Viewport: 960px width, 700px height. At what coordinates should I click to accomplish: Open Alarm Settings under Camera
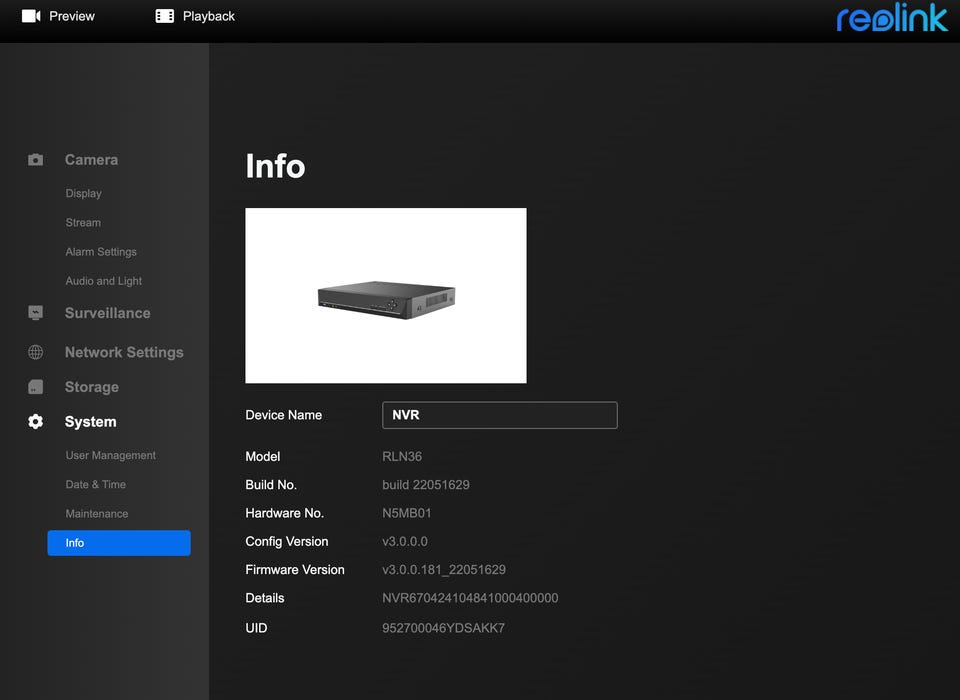pos(101,252)
